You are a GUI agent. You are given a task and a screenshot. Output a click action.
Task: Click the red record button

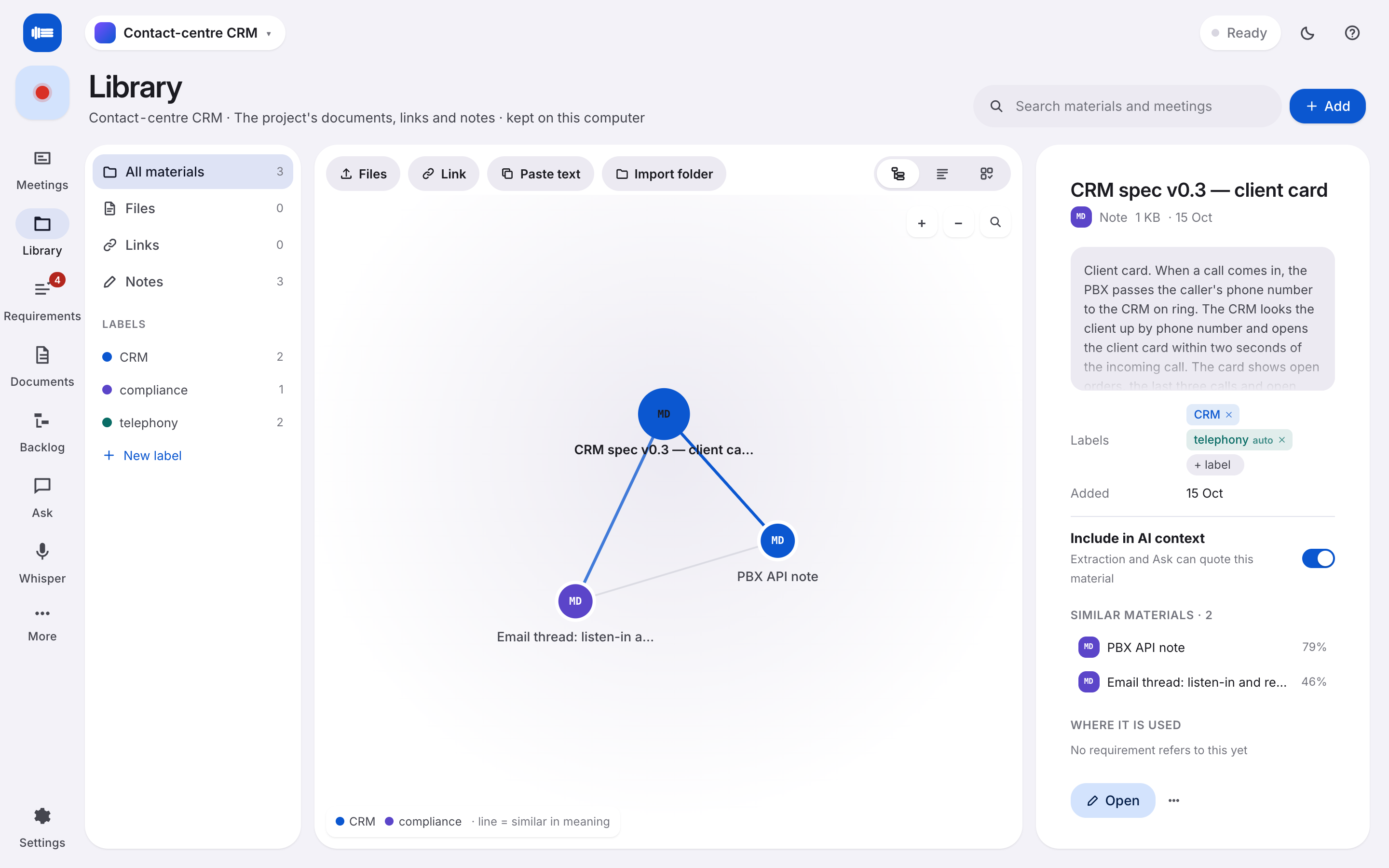click(42, 93)
